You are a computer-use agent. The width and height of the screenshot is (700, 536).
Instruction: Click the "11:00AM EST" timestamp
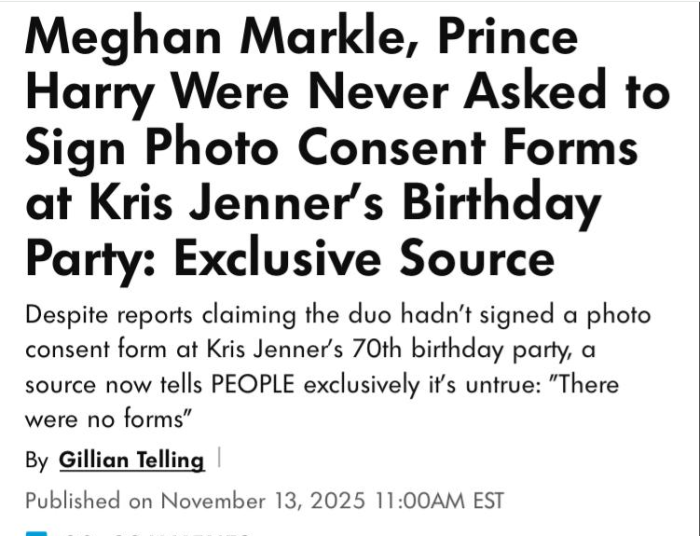coord(440,499)
